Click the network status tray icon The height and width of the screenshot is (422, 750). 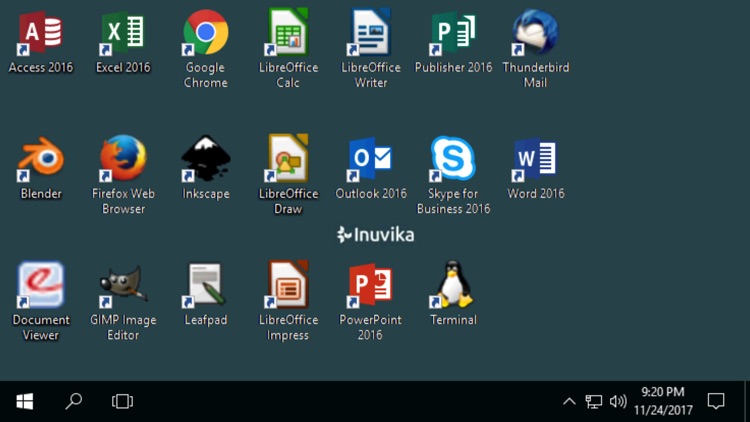[x=594, y=401]
